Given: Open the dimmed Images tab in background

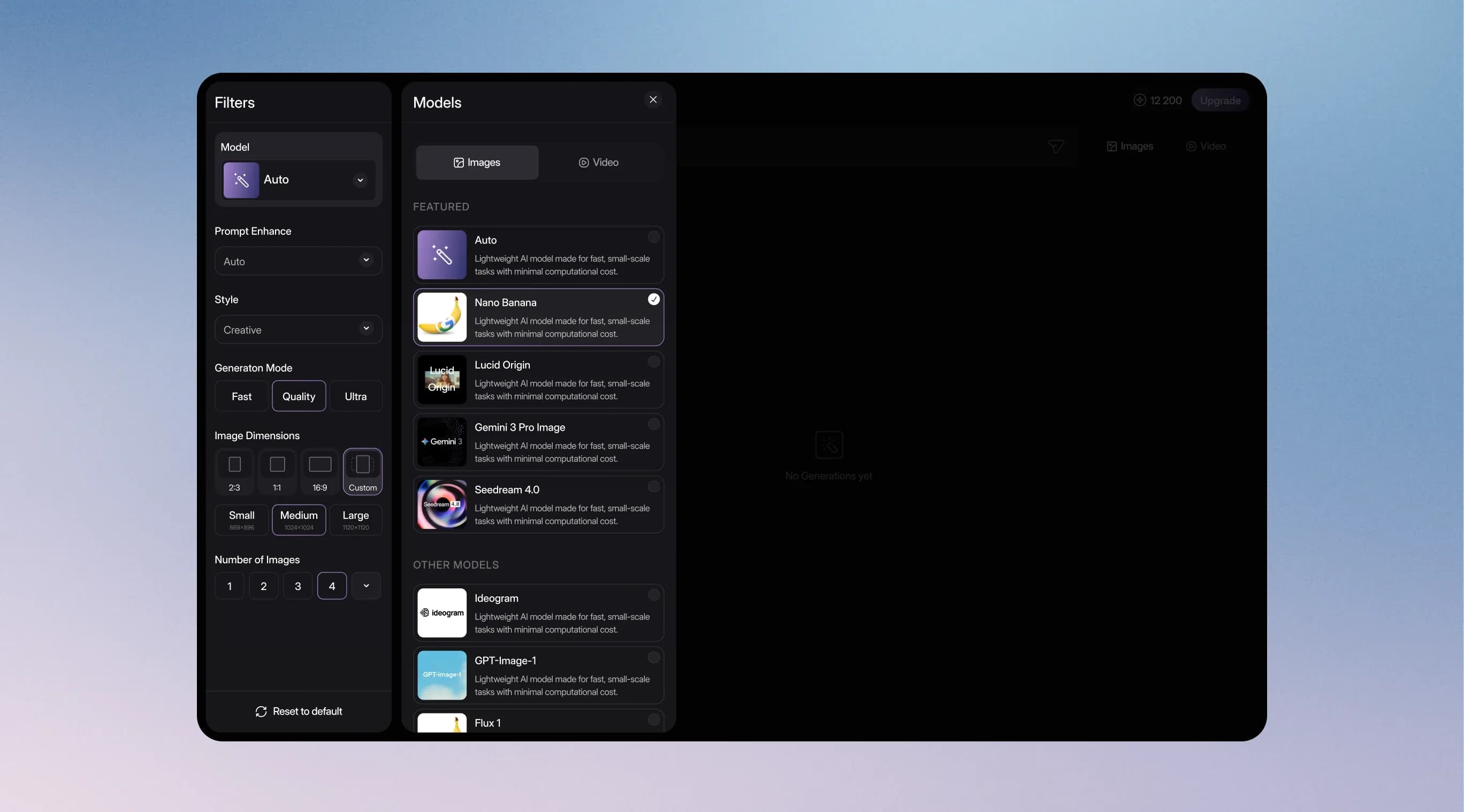Looking at the screenshot, I should (x=1130, y=147).
